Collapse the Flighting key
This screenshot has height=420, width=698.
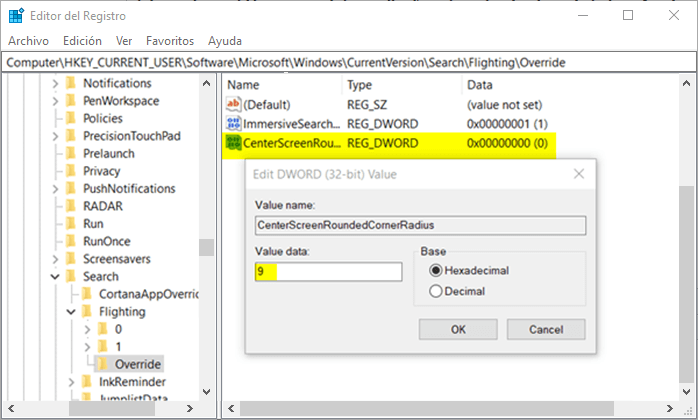[x=71, y=312]
